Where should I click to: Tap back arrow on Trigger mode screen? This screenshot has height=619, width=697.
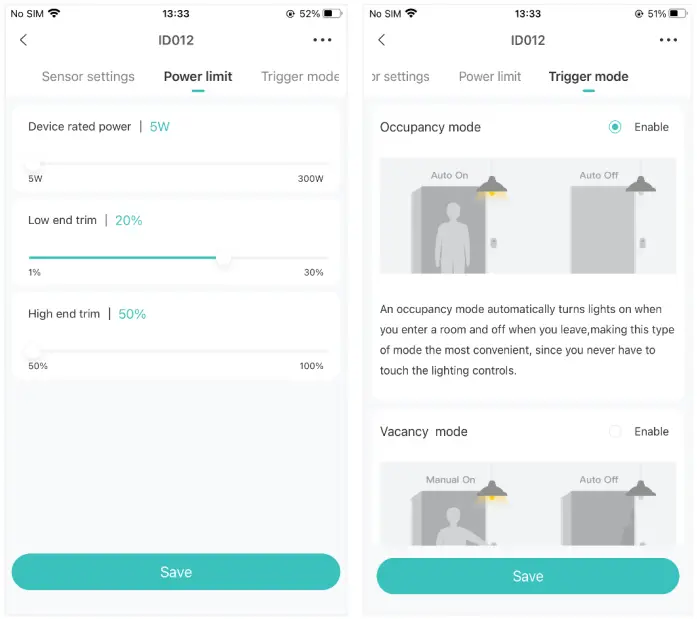coord(381,40)
